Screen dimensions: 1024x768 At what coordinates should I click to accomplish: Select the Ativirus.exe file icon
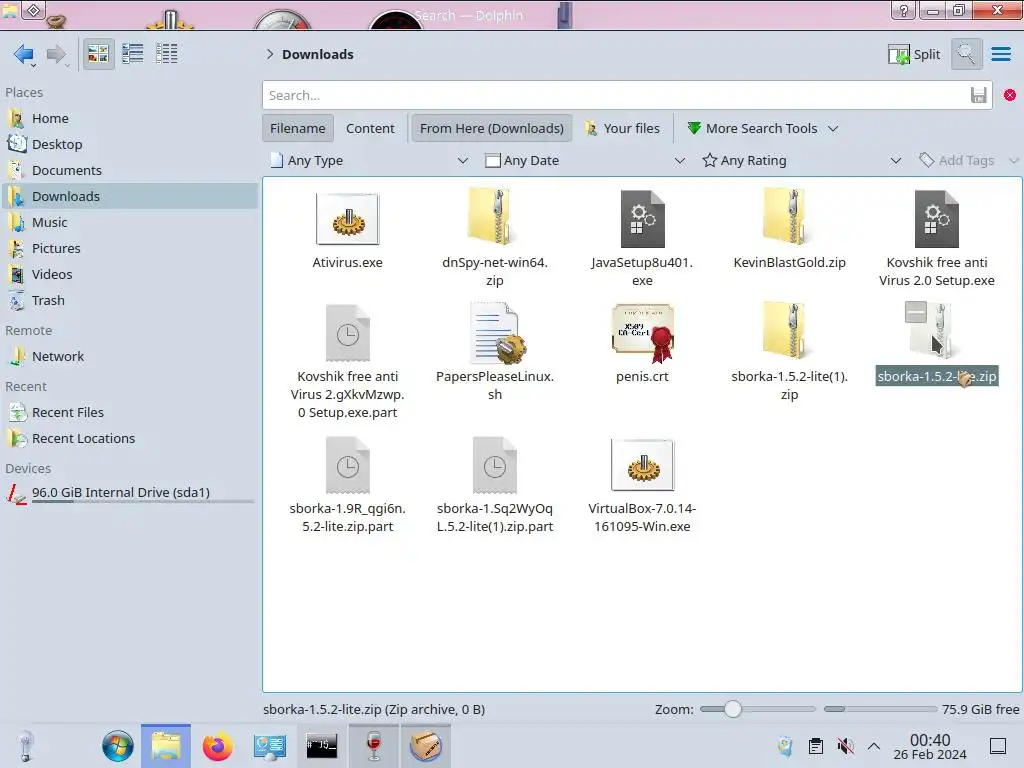click(347, 219)
